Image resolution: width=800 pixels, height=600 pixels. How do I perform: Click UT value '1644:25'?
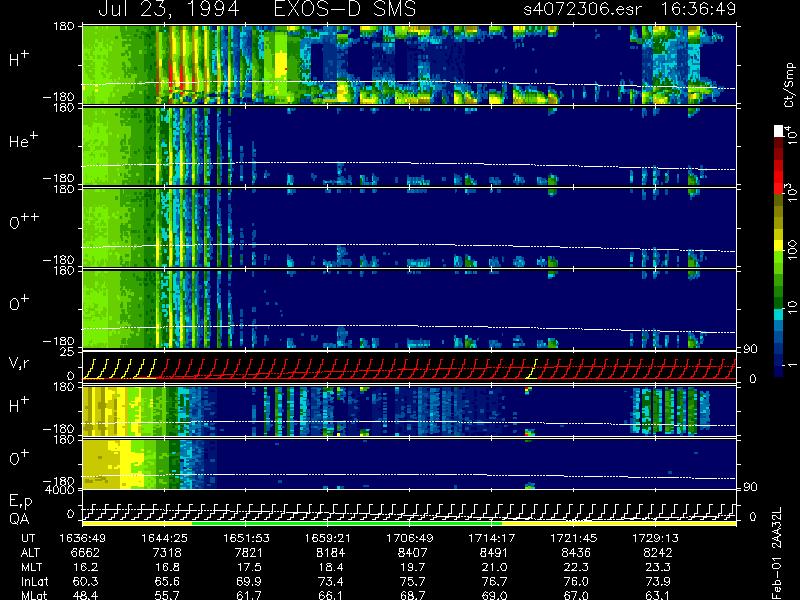(x=164, y=538)
